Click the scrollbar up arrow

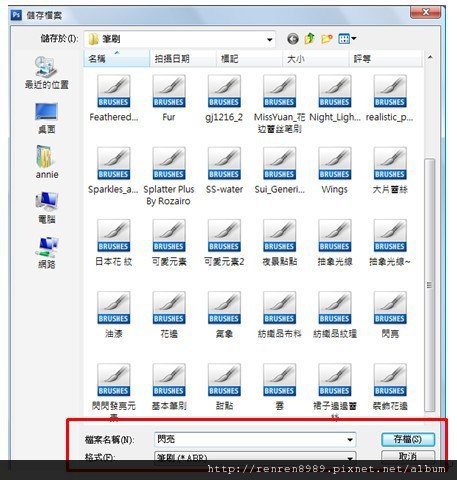pyautogui.click(x=430, y=57)
